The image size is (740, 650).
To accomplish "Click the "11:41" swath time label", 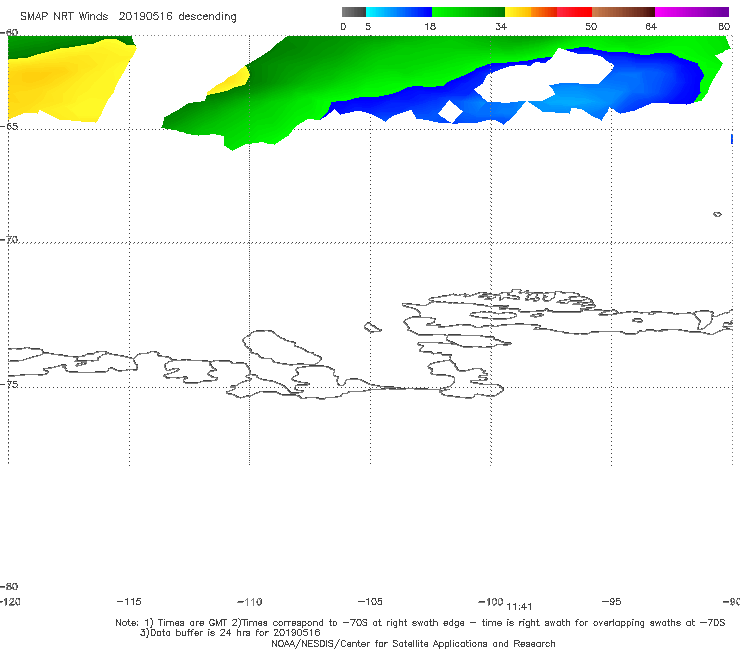I will [519, 607].
